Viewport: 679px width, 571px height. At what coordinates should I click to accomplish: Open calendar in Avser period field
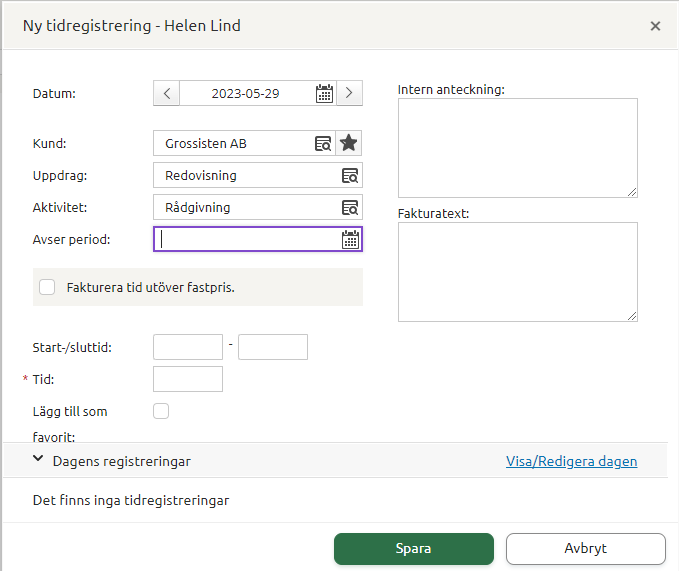pyautogui.click(x=350, y=239)
